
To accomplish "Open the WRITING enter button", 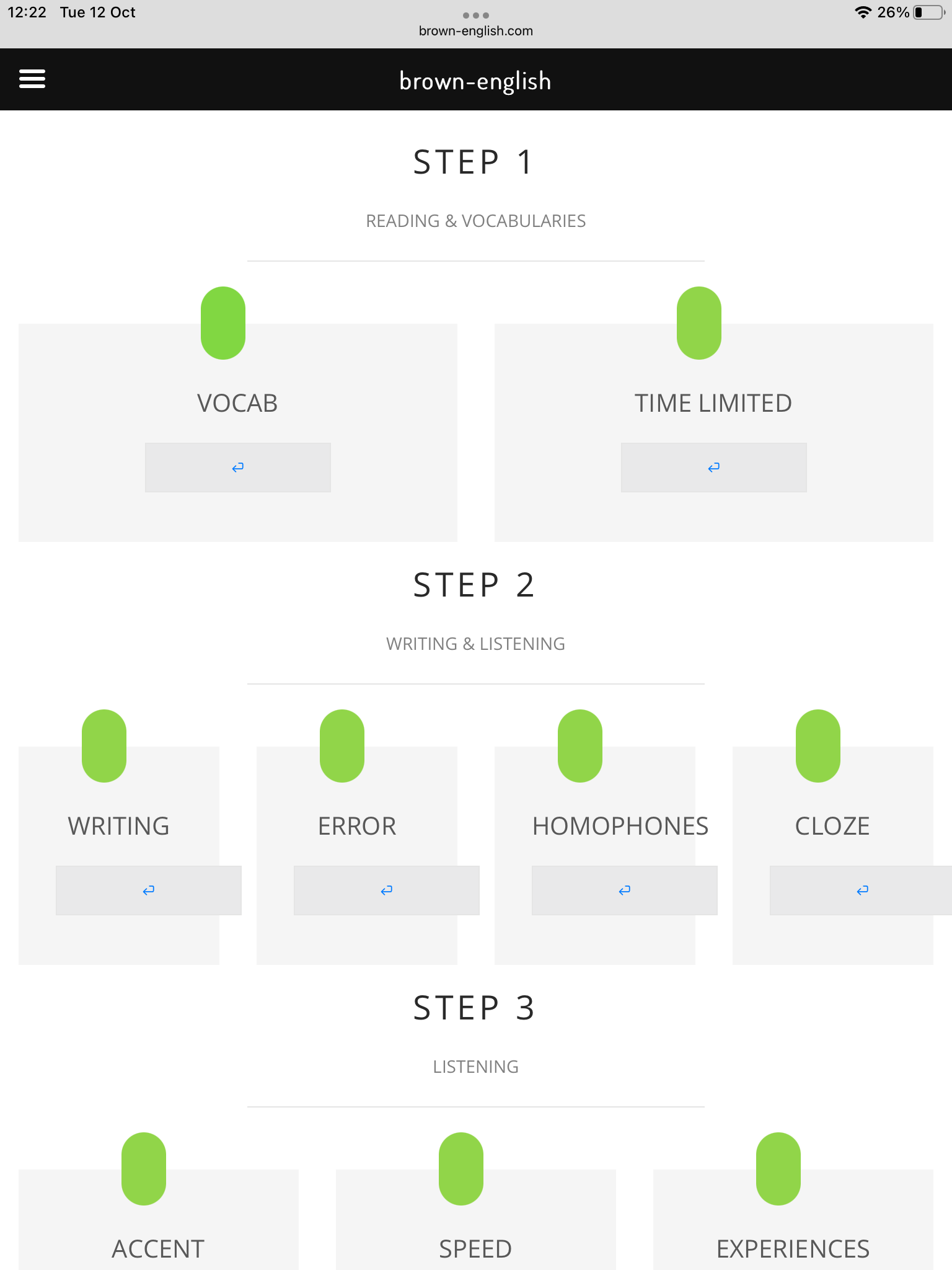I will [149, 890].
